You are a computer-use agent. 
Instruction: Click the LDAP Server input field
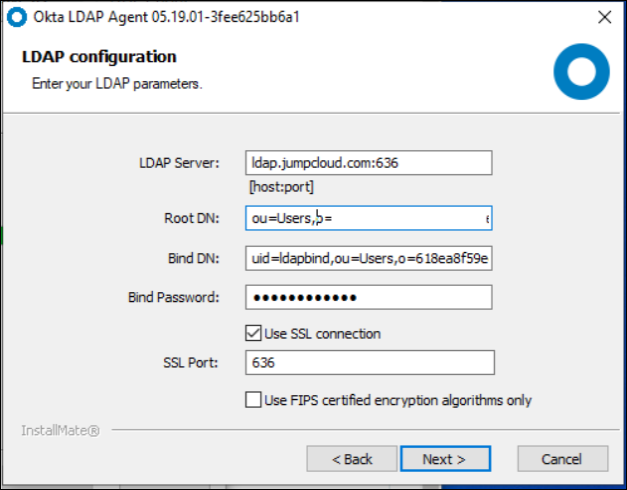click(x=368, y=162)
